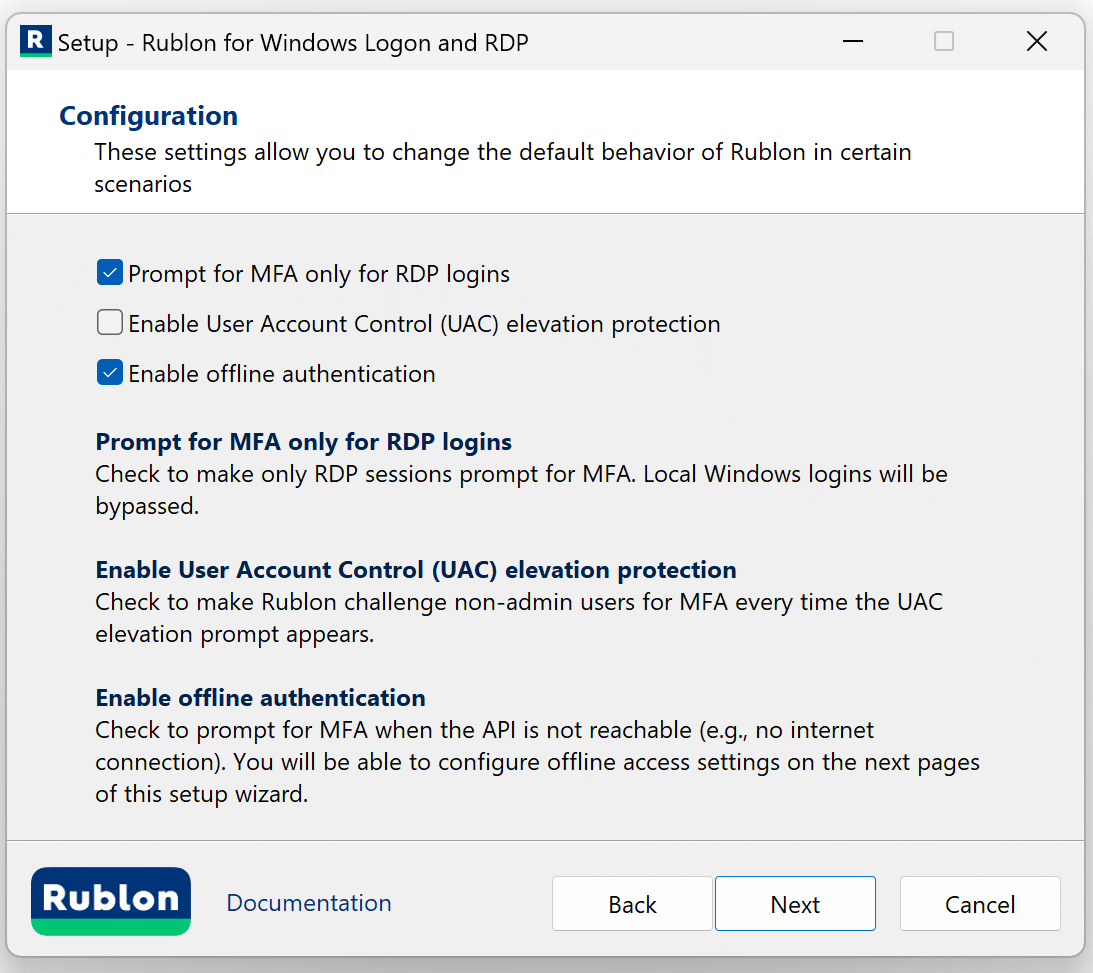
Task: Click the greyed-out maximize window button
Action: tap(944, 42)
